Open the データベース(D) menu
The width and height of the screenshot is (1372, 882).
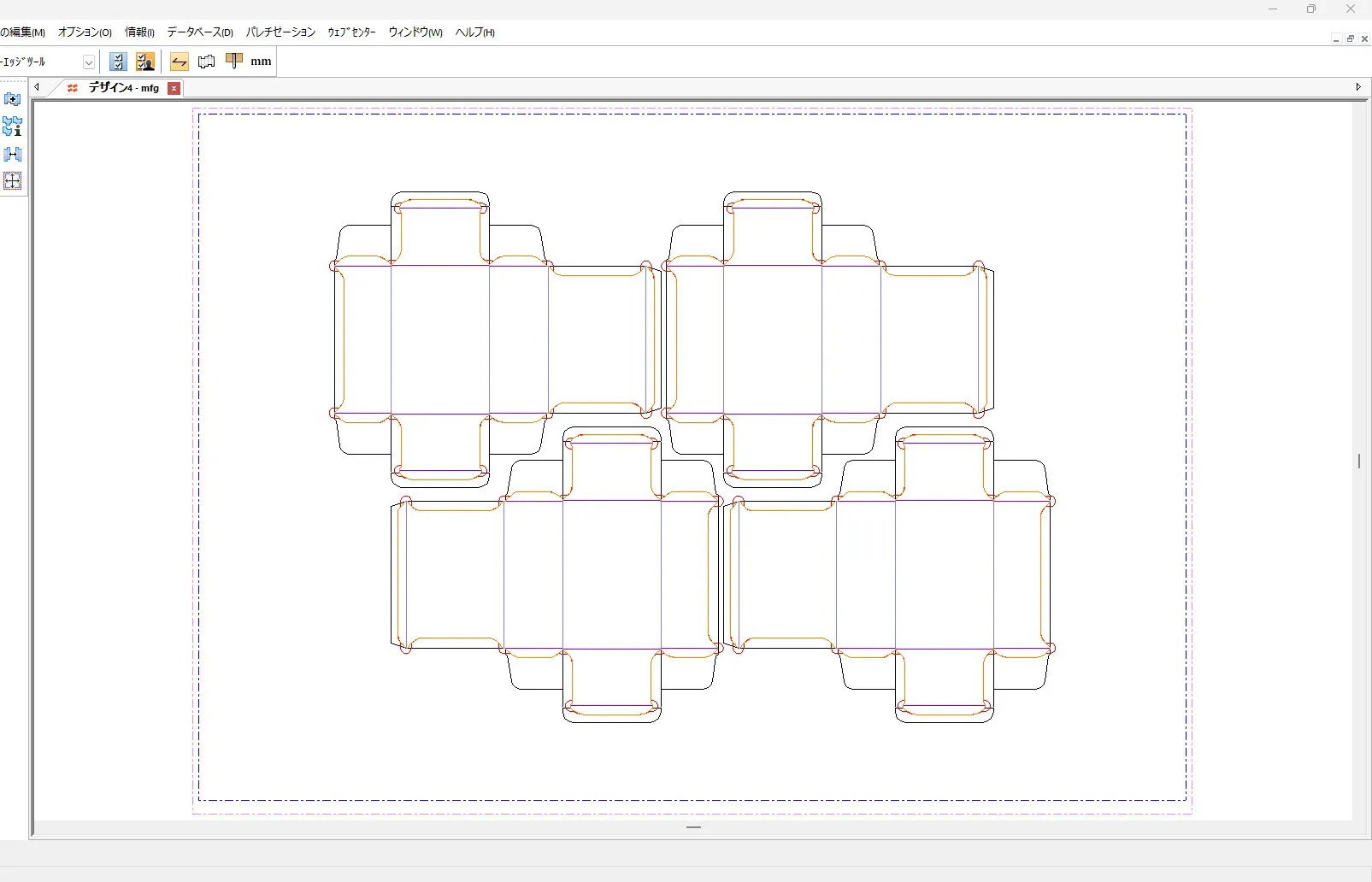tap(200, 32)
